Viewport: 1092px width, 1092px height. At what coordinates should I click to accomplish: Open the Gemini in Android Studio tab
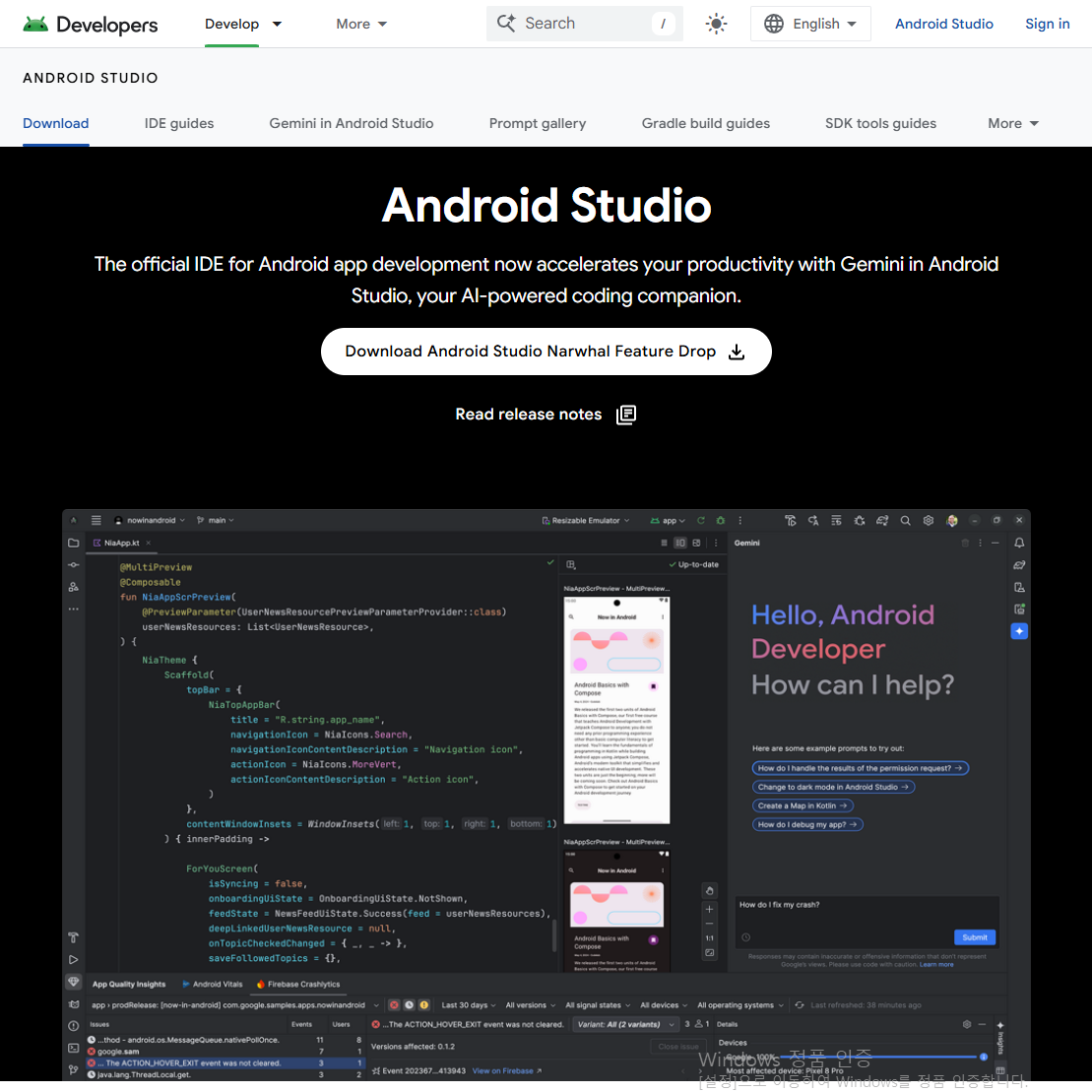tap(351, 123)
